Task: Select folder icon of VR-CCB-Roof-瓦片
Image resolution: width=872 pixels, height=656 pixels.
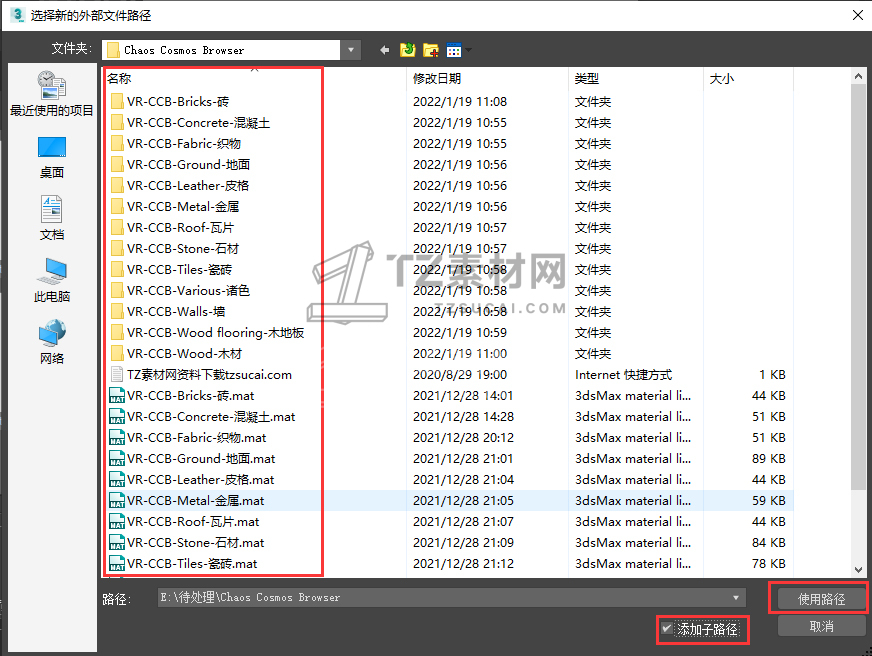Action: coord(117,227)
